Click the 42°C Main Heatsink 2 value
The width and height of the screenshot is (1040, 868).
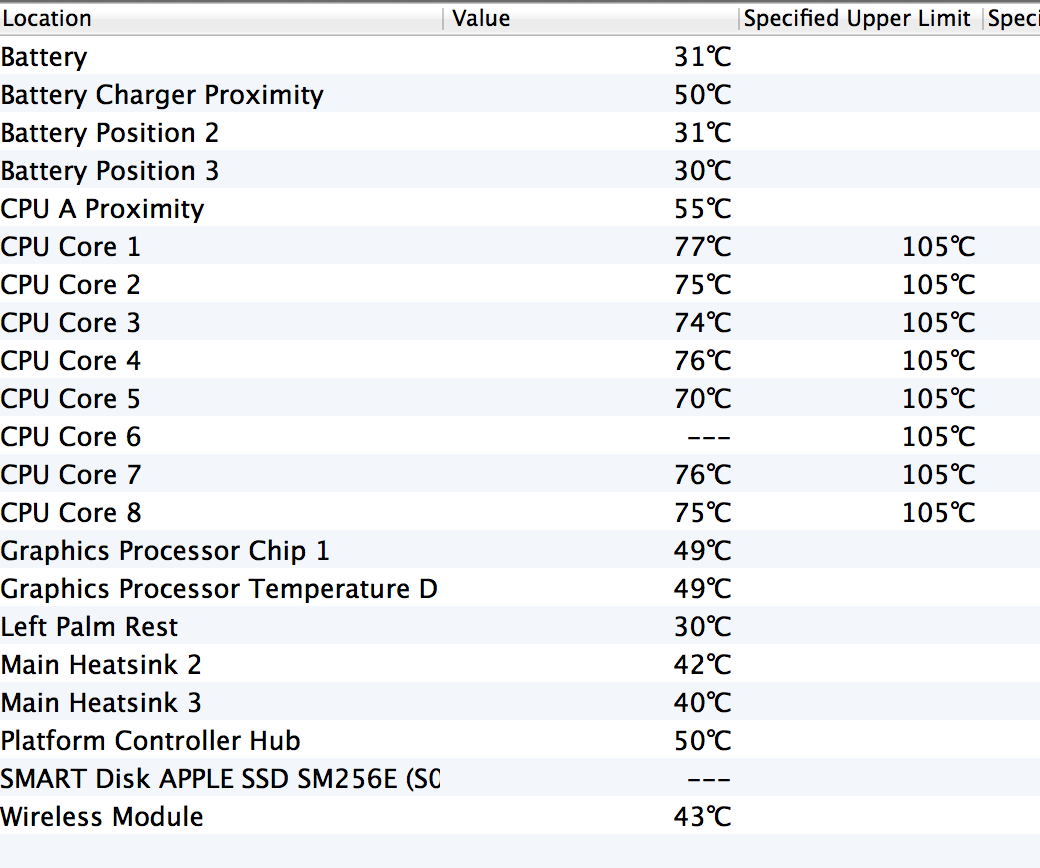pos(702,664)
